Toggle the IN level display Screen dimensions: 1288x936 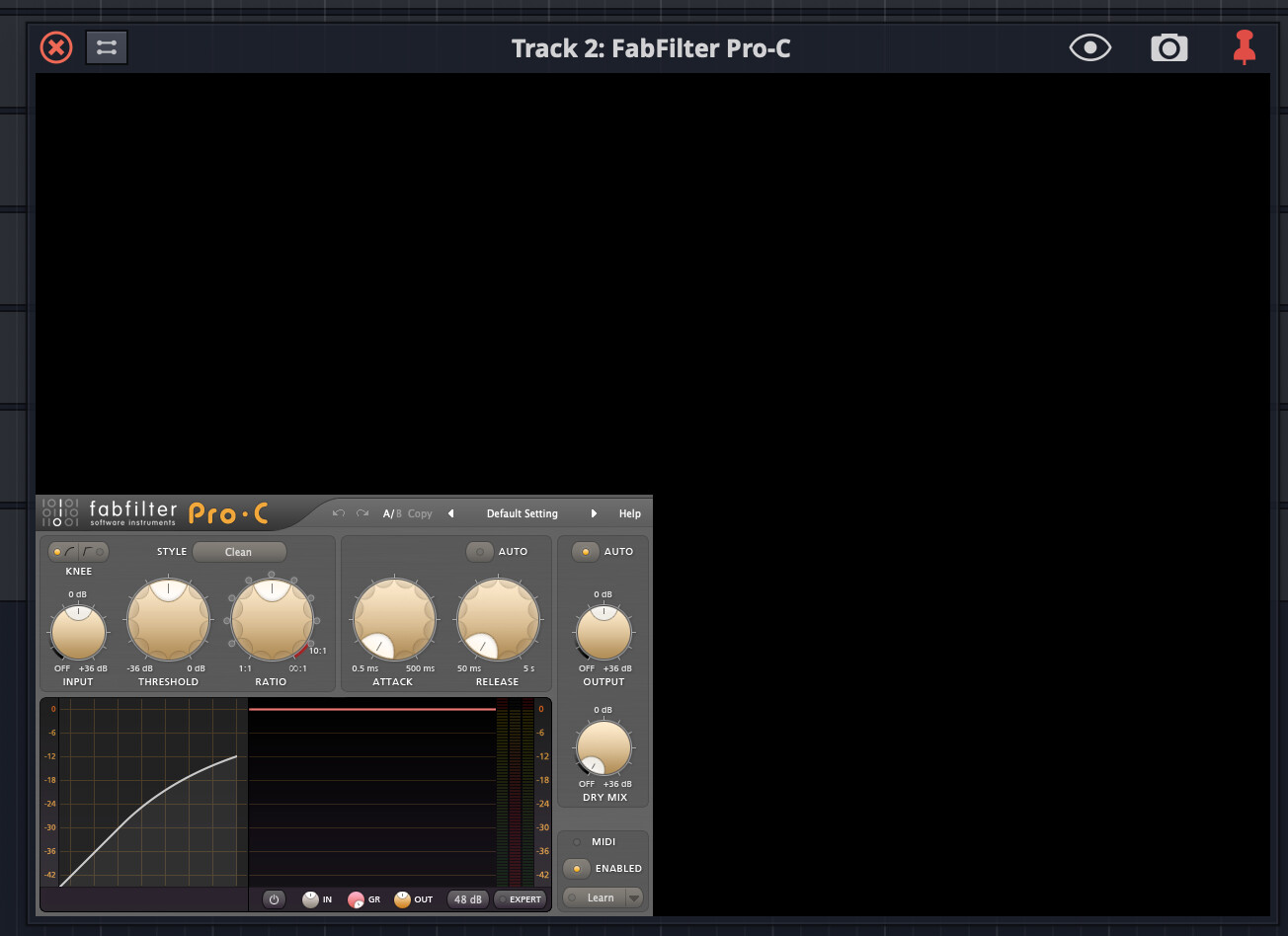point(311,899)
